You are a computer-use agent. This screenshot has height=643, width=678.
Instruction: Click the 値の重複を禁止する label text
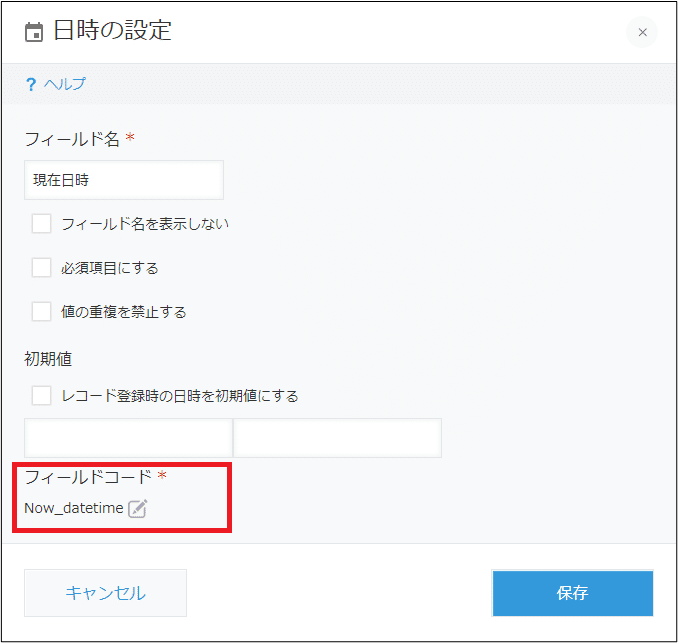click(124, 312)
